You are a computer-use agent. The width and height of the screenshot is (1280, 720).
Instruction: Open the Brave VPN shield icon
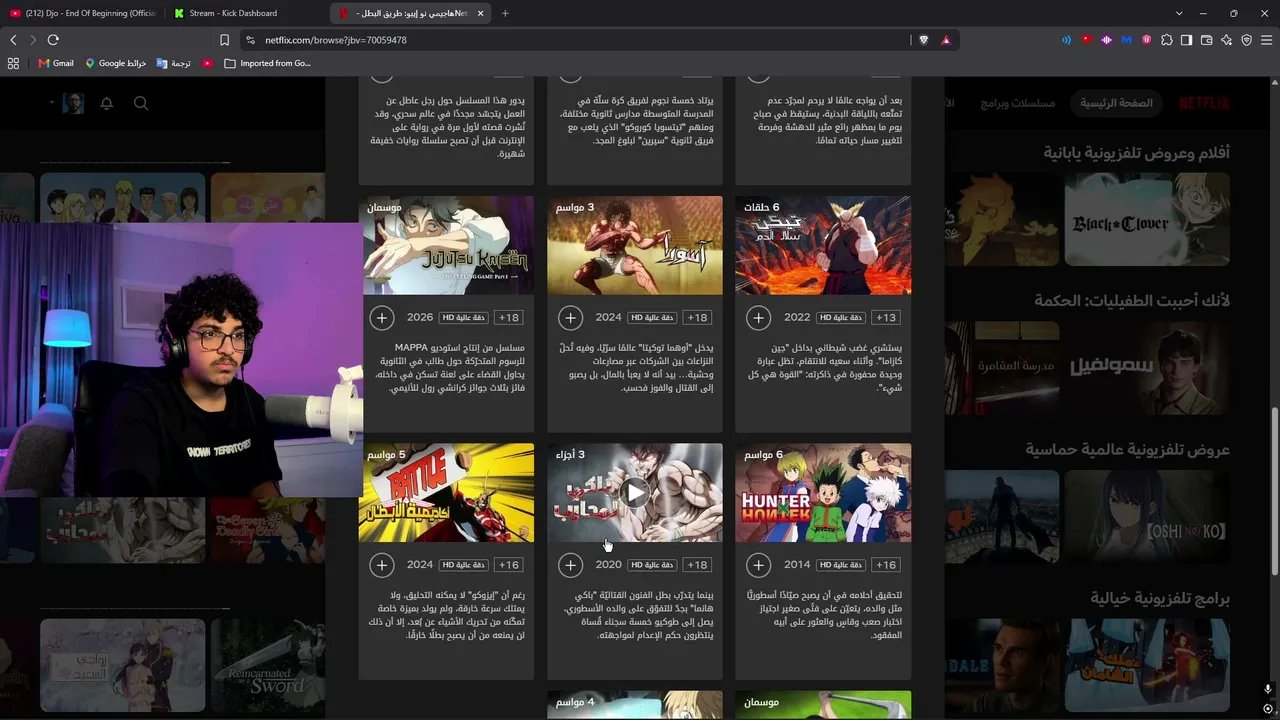tap(1246, 40)
